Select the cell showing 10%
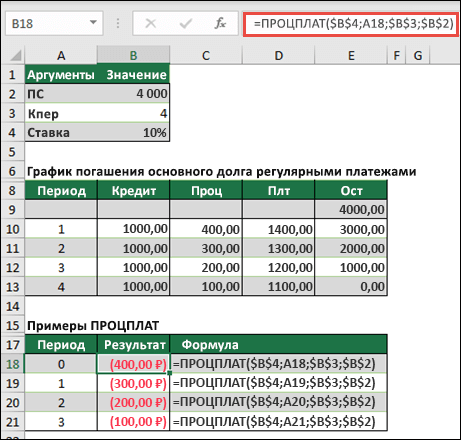461x440 pixels. (x=133, y=132)
